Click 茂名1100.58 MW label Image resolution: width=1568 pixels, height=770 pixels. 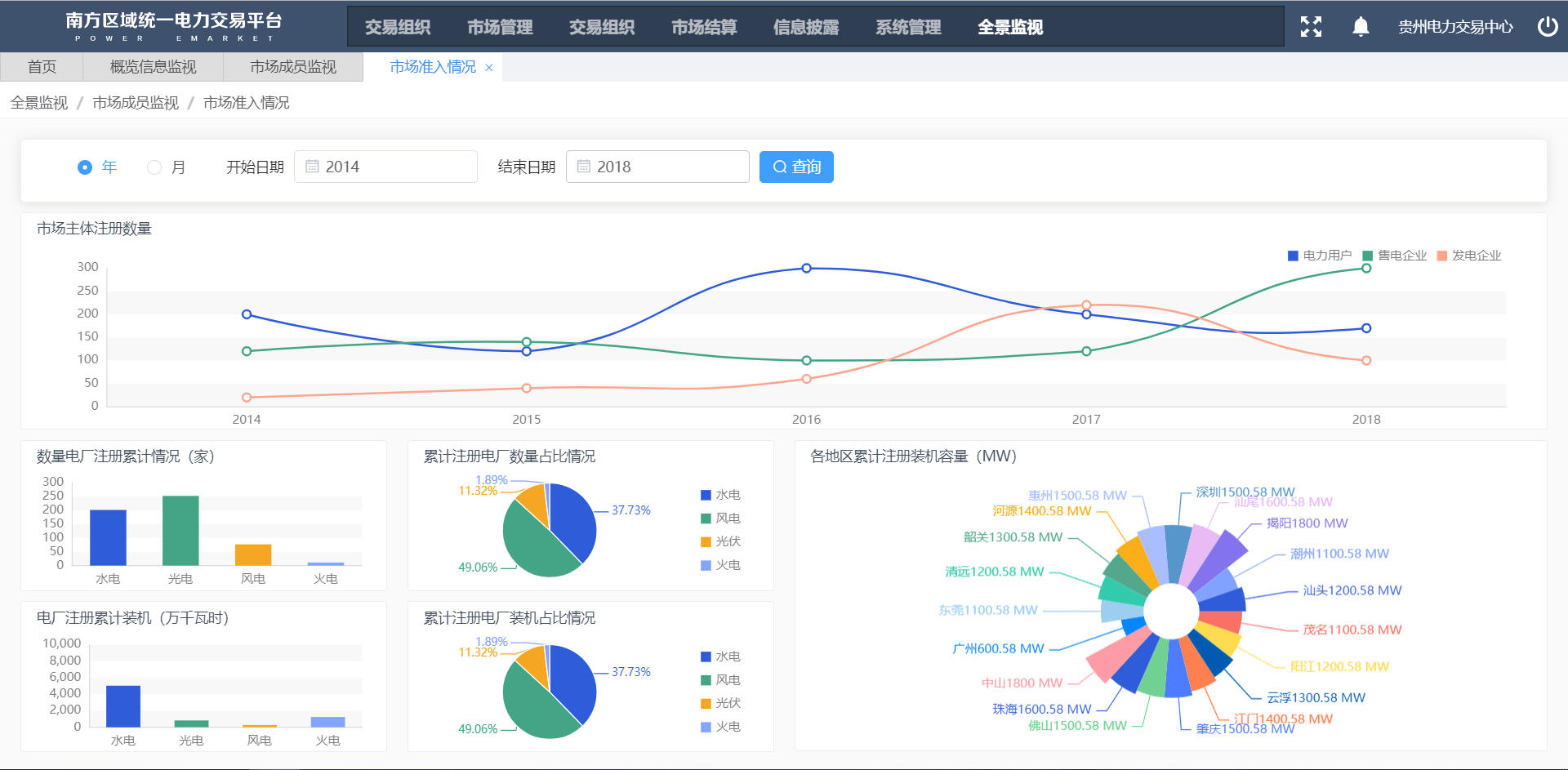coord(1352,630)
